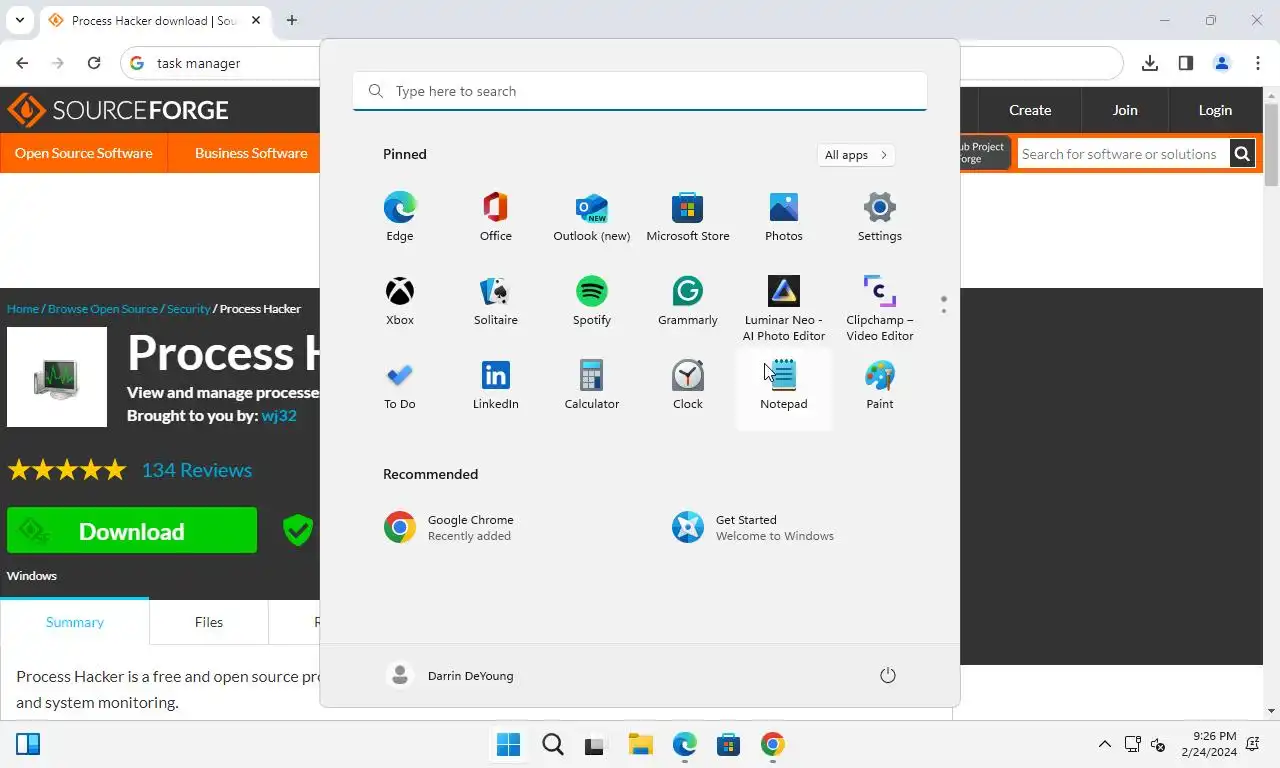Expand the All apps list
The height and width of the screenshot is (768, 1280).
point(856,155)
